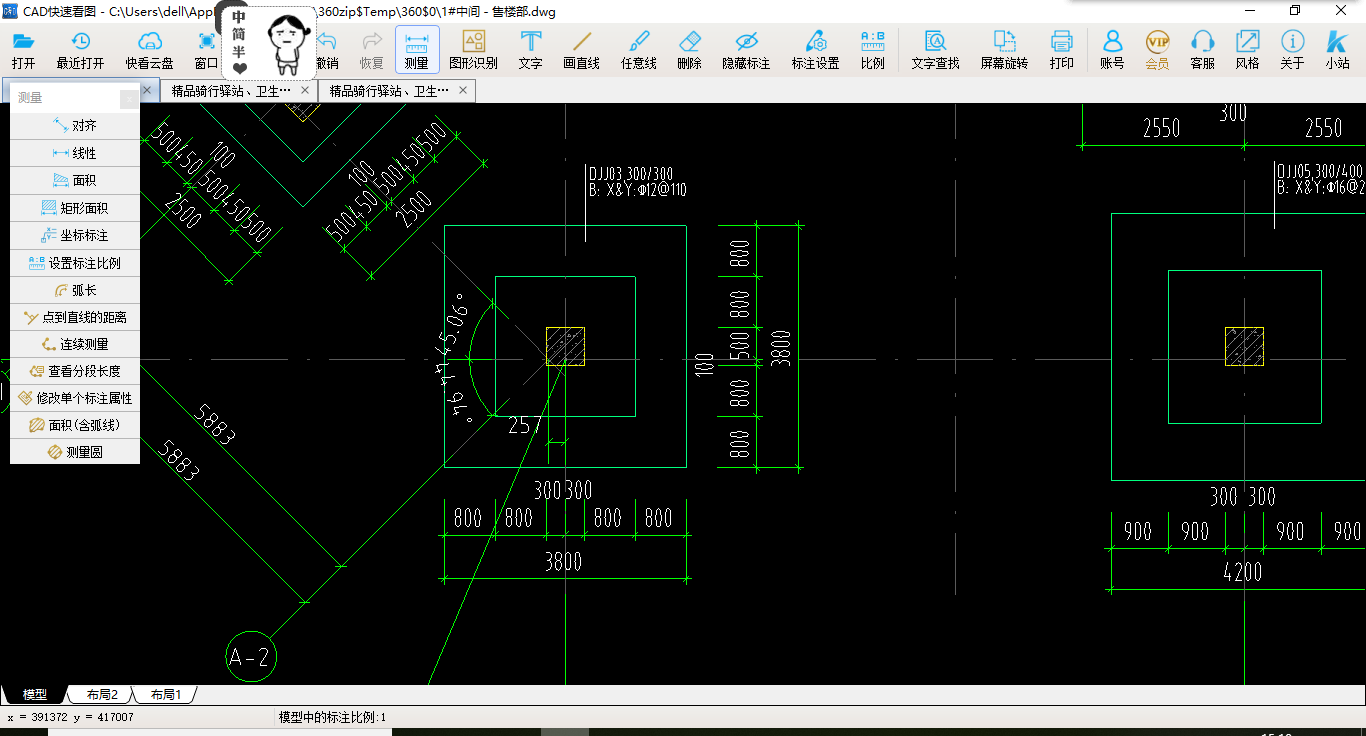This screenshot has height=736, width=1366.
Task: Click the 3800 horizontal dimension text
Action: pos(563,562)
